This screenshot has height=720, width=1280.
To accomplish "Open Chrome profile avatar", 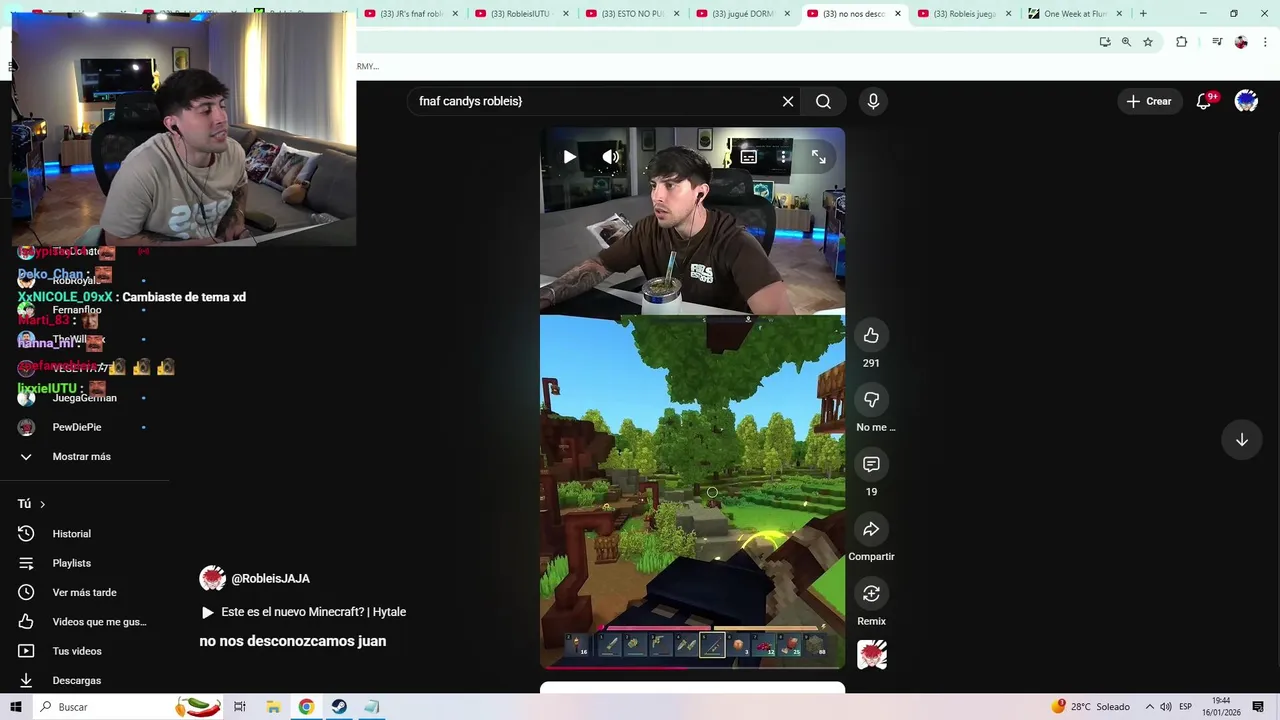I will [x=1241, y=42].
